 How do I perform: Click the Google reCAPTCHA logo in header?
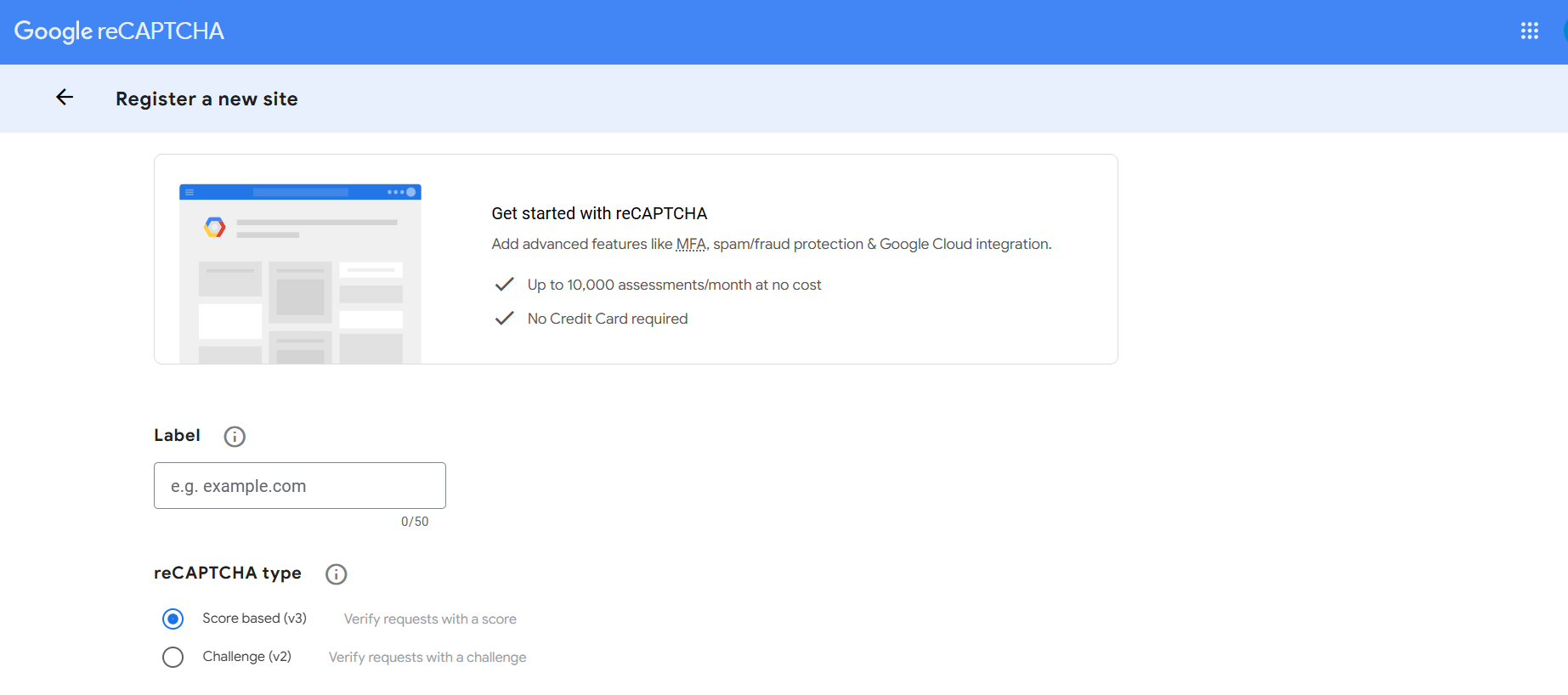pyautogui.click(x=118, y=31)
